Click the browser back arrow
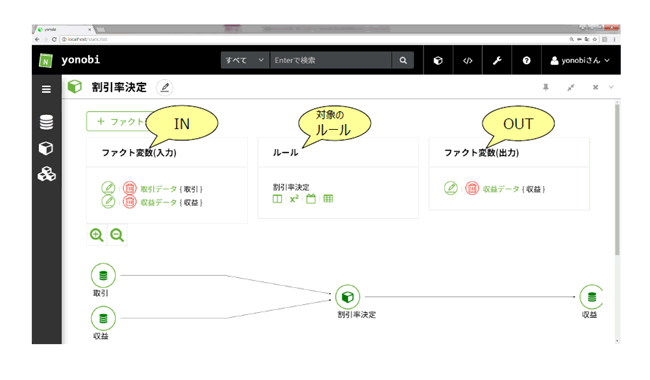This screenshot has height=380, width=650. 37,39
